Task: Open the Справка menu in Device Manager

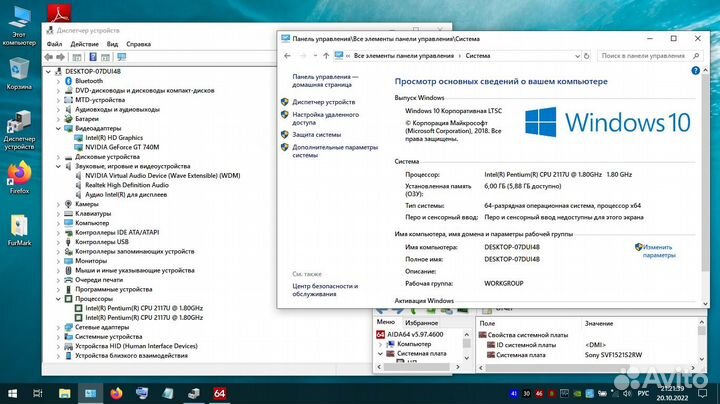Action: pyautogui.click(x=138, y=44)
